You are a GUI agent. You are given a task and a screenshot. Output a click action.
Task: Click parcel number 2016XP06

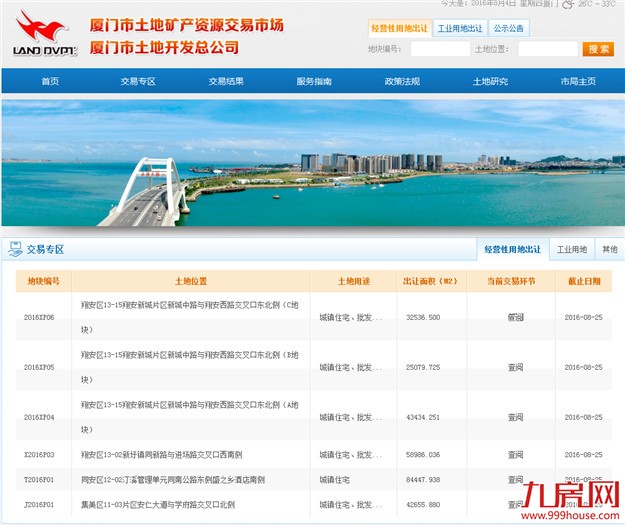click(x=39, y=317)
